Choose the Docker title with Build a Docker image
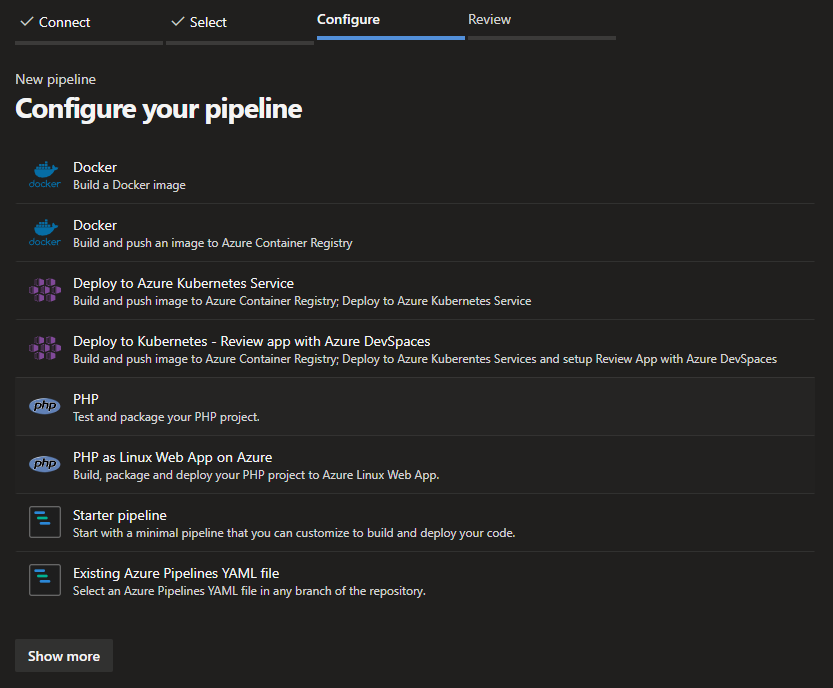The image size is (833, 688). (x=95, y=167)
